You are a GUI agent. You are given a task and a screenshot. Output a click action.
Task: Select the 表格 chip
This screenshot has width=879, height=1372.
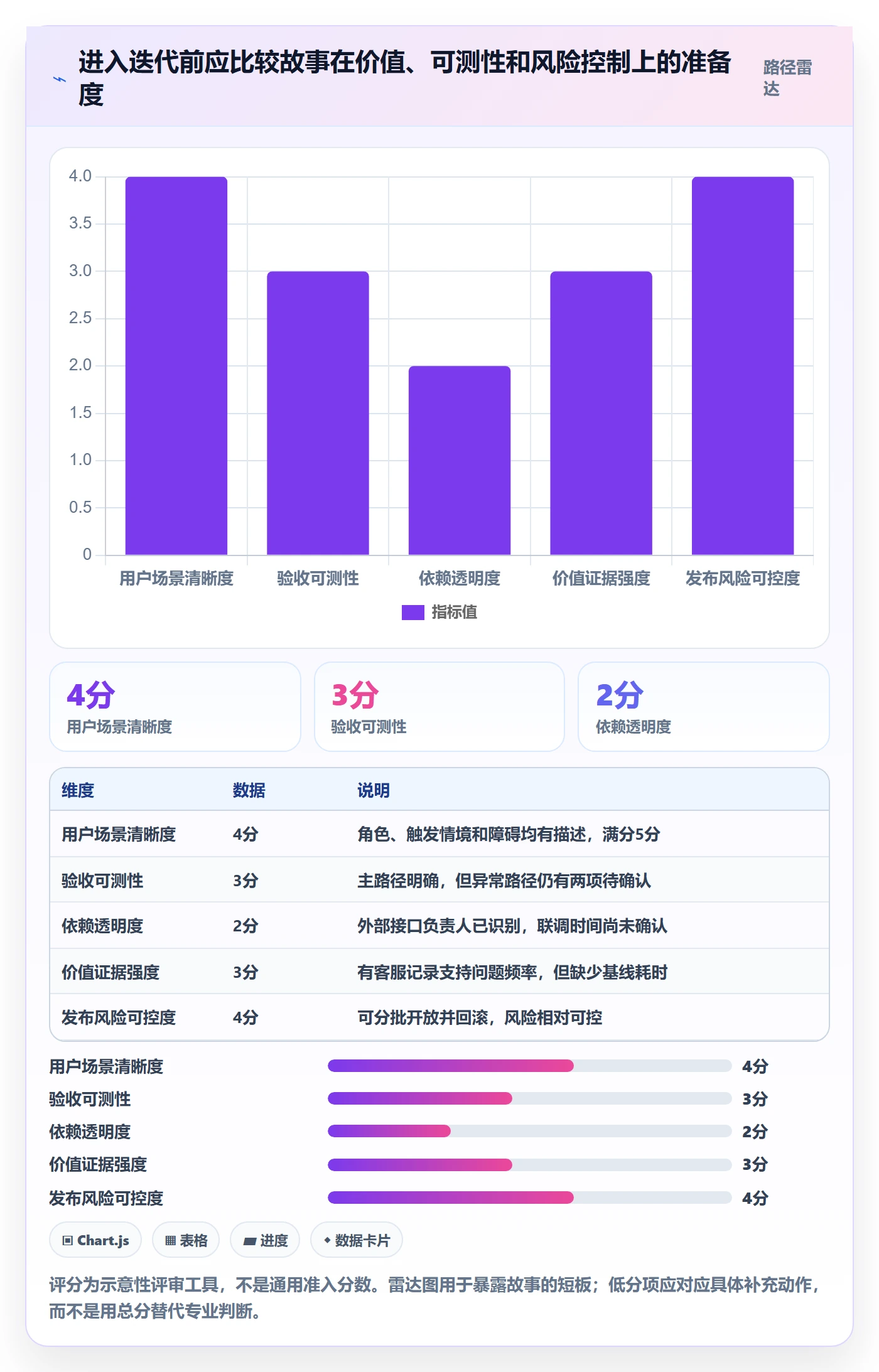[x=186, y=1240]
